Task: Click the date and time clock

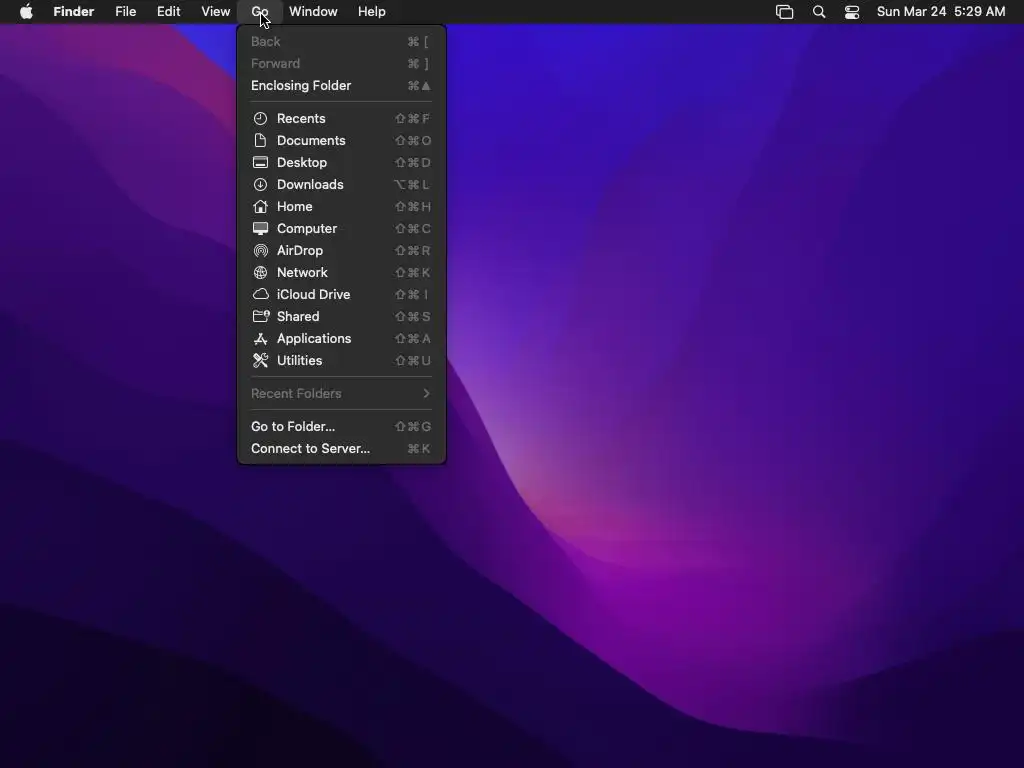Action: [x=941, y=12]
